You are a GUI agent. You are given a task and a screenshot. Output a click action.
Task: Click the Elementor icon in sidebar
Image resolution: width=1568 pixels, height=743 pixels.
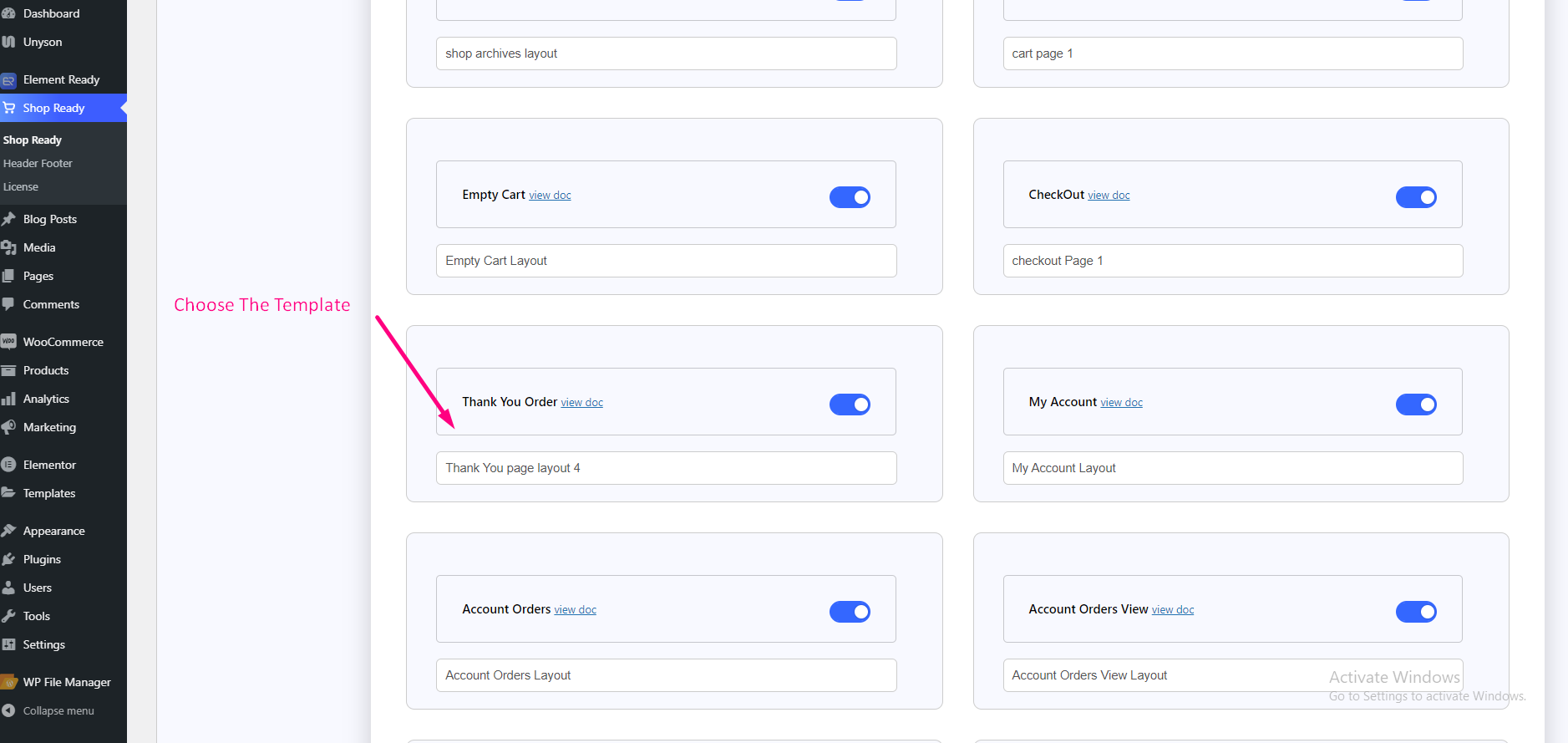[x=9, y=465]
